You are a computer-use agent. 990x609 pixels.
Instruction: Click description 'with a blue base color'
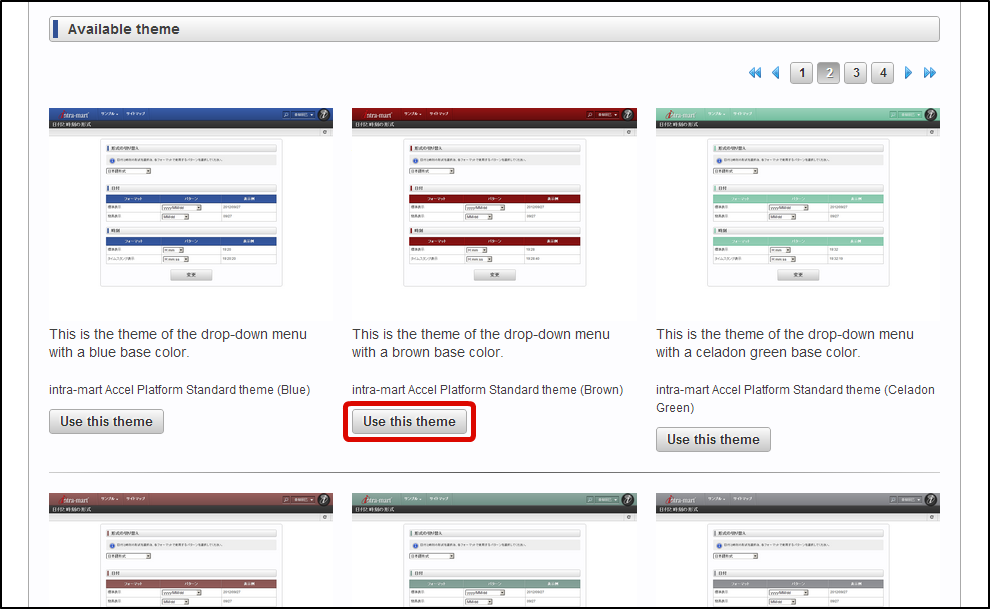[x=119, y=352]
